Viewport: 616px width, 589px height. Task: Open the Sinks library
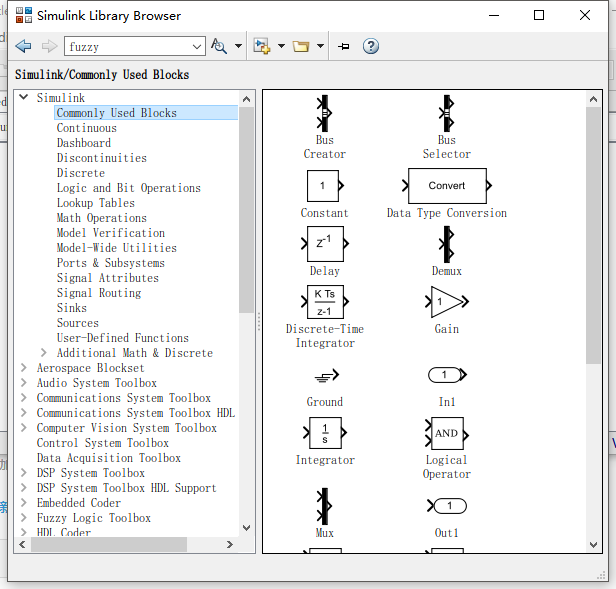[72, 308]
